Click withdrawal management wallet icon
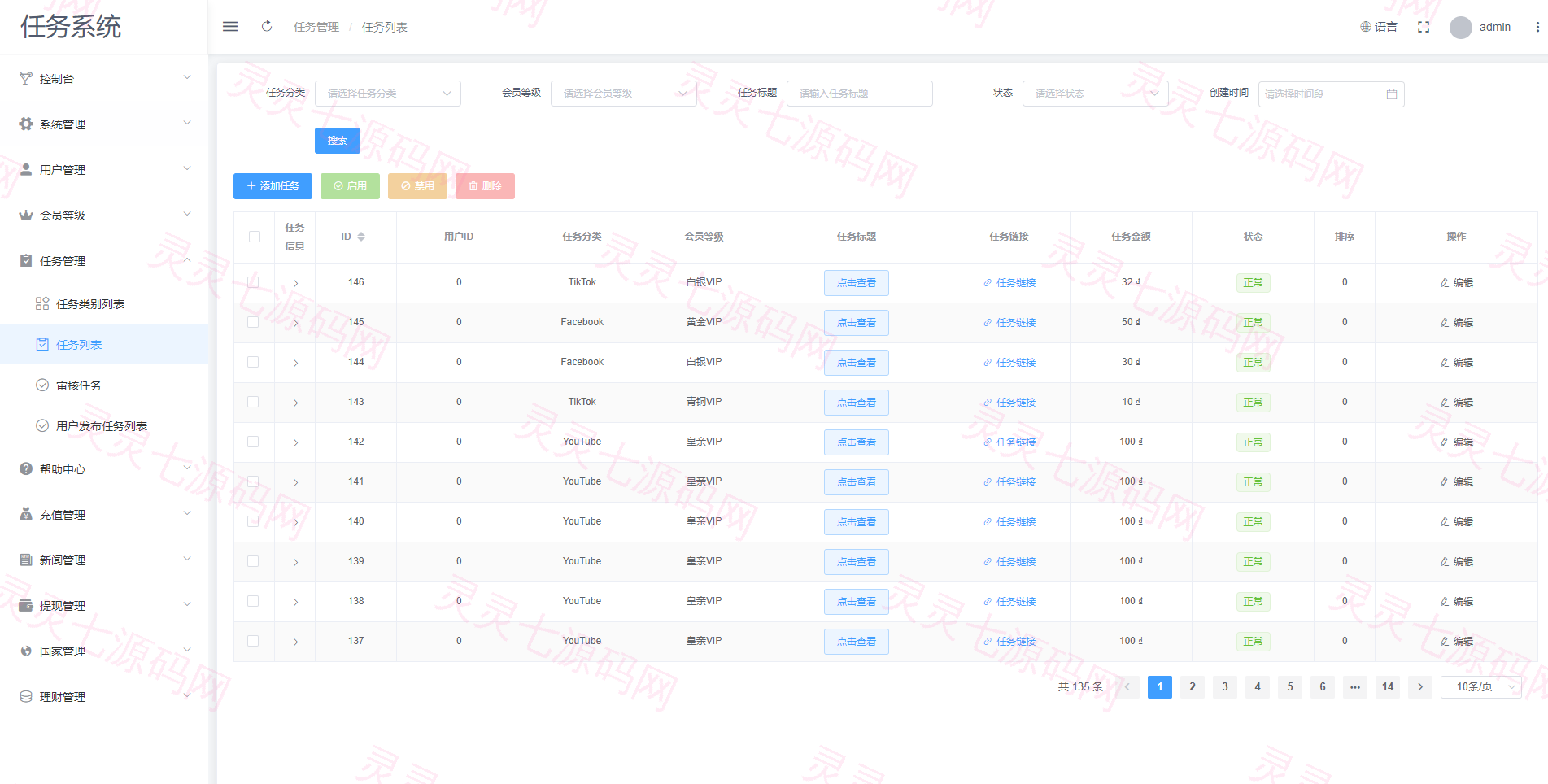Viewport: 1548px width, 784px height. (26, 606)
